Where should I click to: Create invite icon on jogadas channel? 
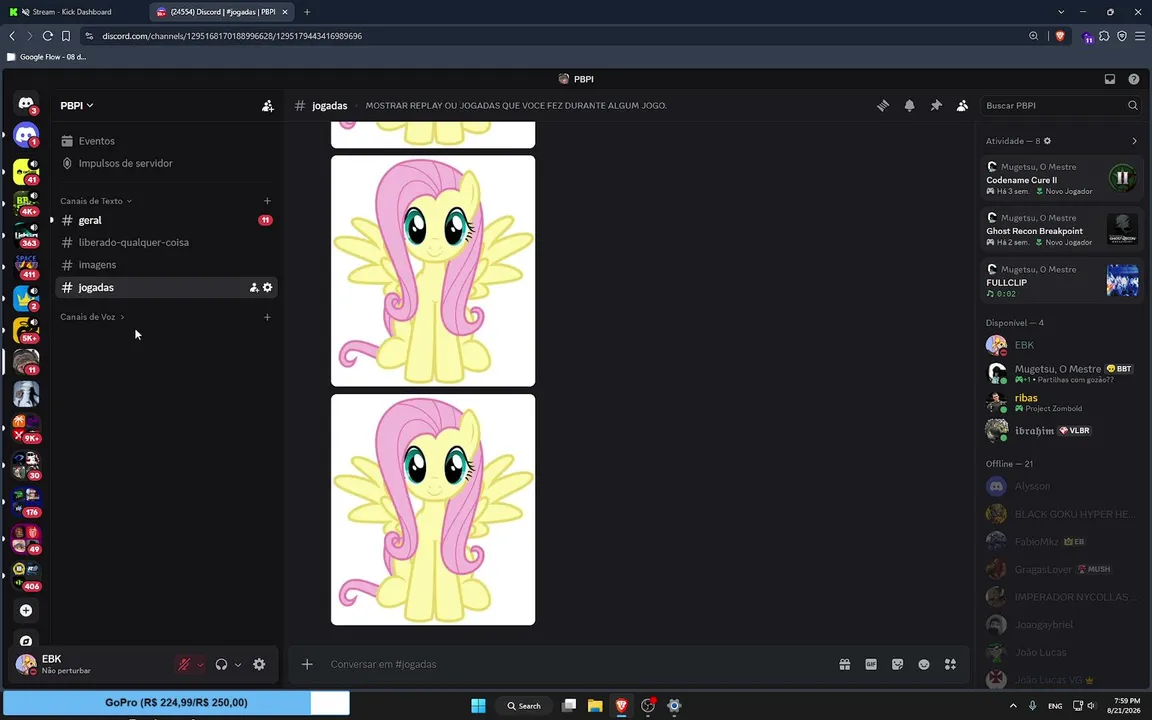(x=254, y=287)
